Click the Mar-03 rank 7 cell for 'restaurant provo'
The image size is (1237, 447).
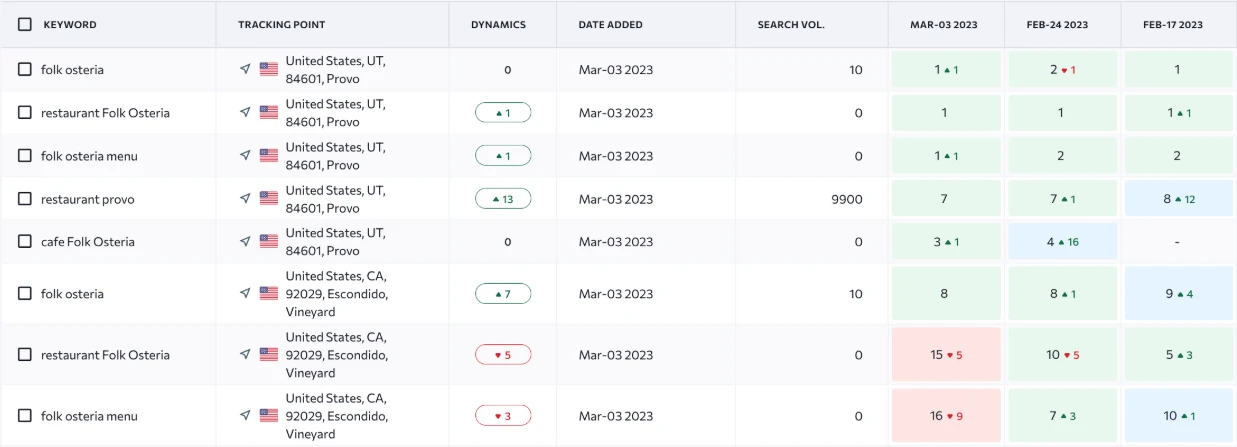pyautogui.click(x=946, y=199)
